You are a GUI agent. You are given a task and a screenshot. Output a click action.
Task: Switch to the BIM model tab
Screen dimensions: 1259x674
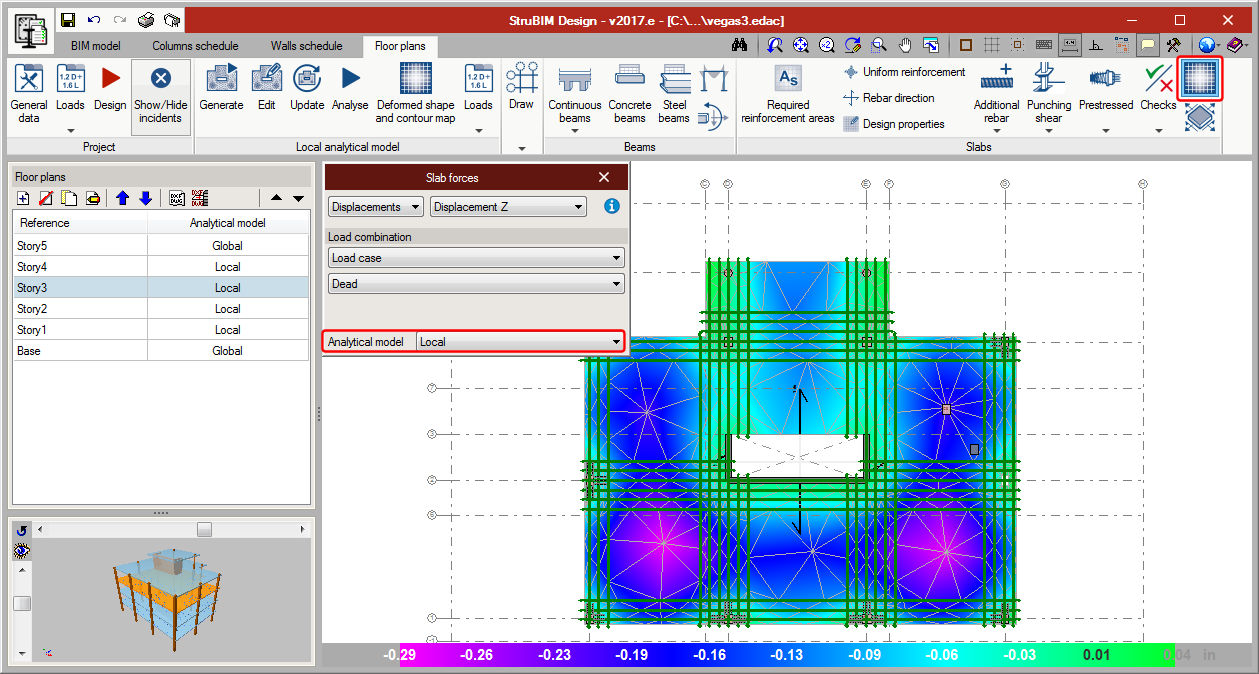(x=95, y=46)
